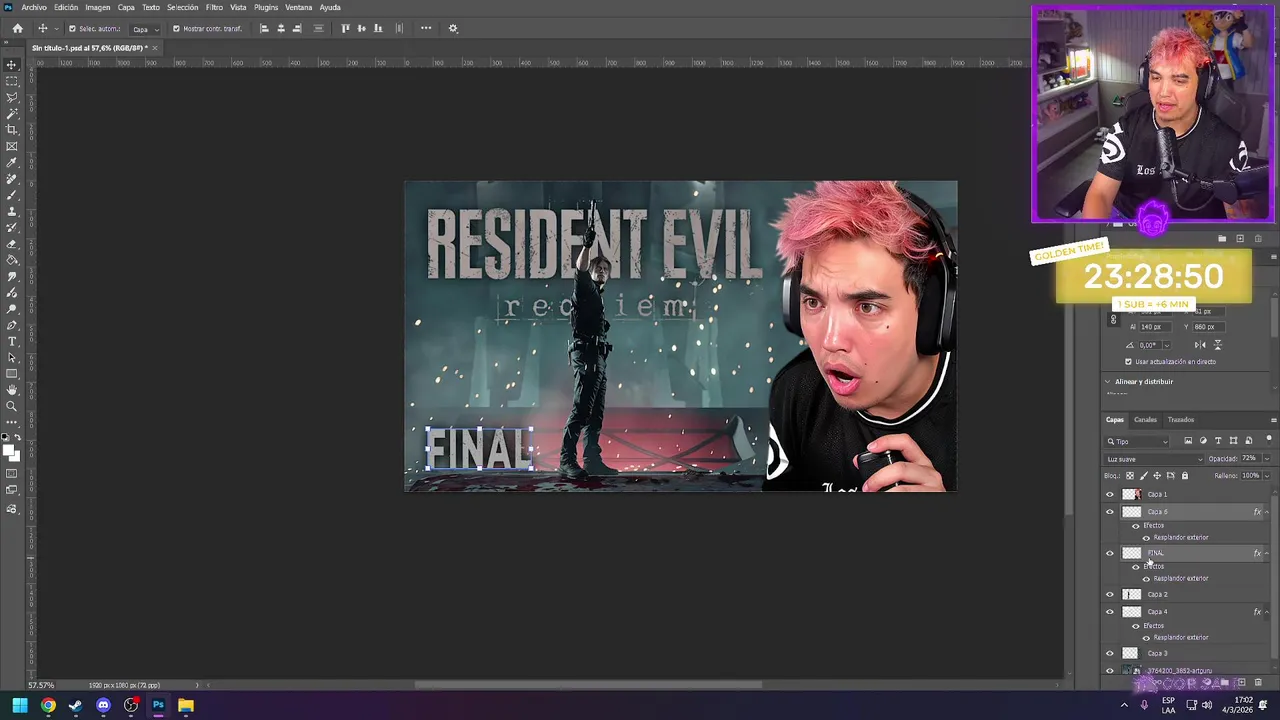Filter layers by type (T) icon
The width and height of the screenshot is (1280, 720).
pyautogui.click(x=1218, y=441)
